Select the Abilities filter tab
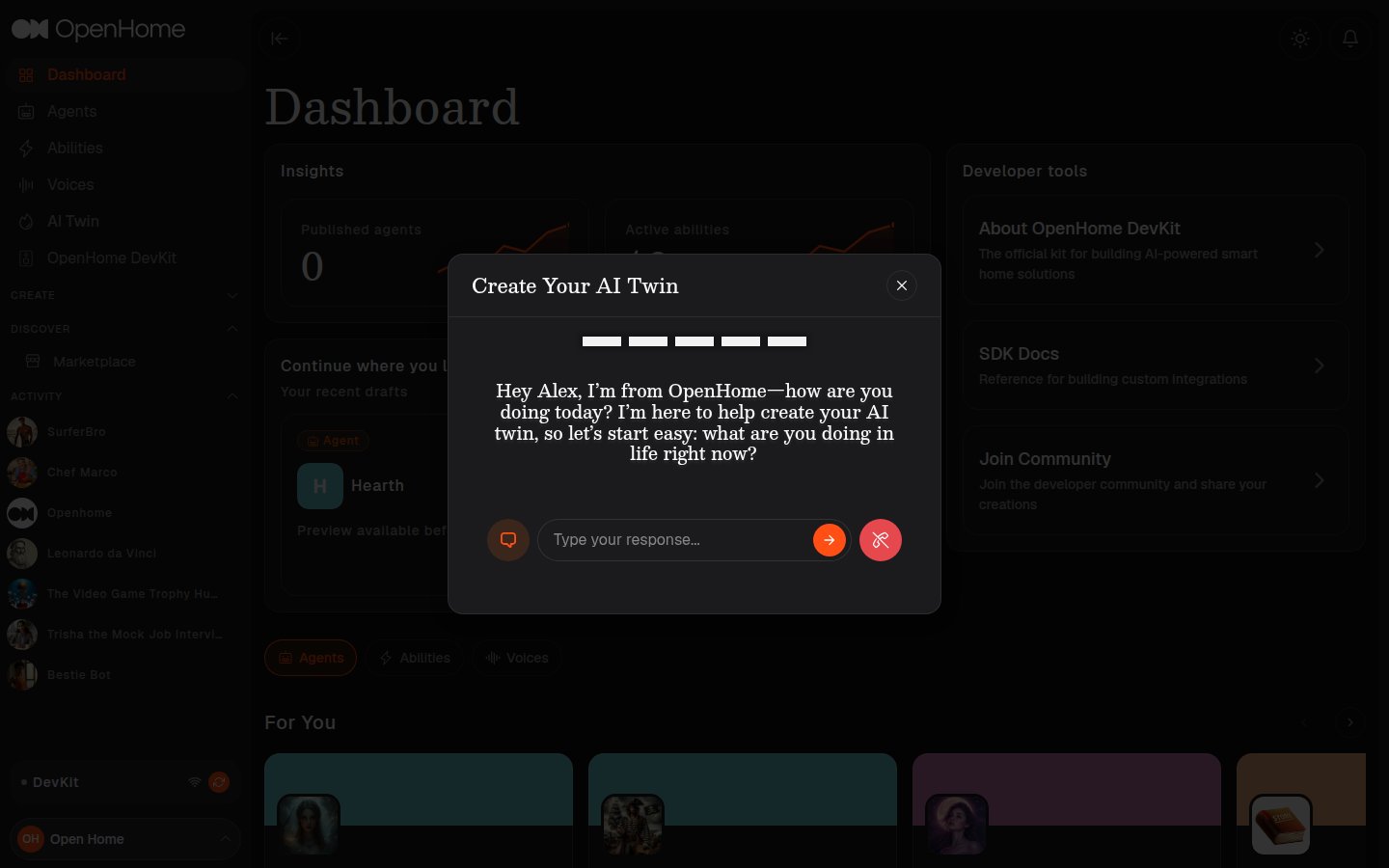 point(415,658)
